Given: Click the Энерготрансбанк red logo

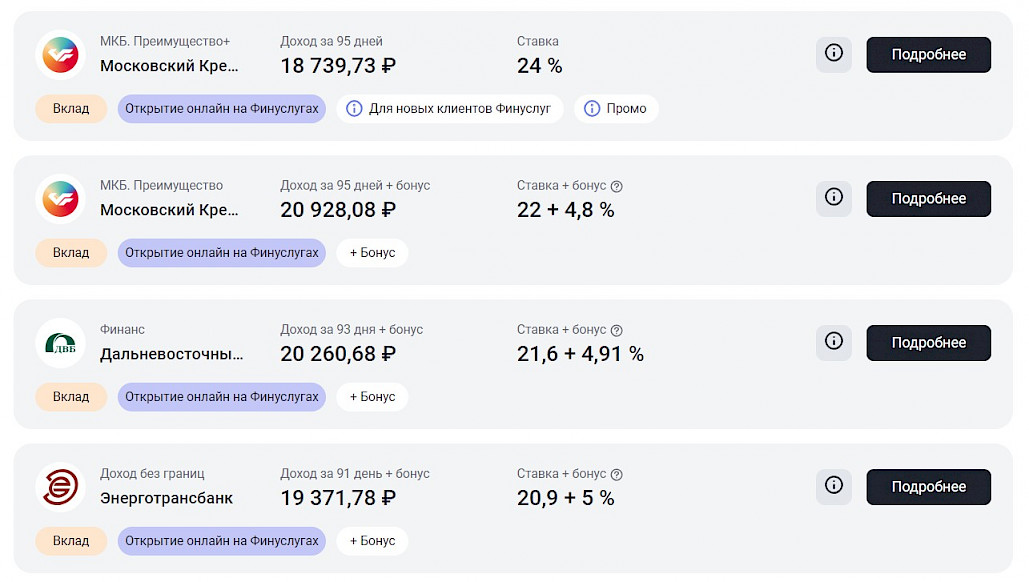Looking at the screenshot, I should pos(60,487).
